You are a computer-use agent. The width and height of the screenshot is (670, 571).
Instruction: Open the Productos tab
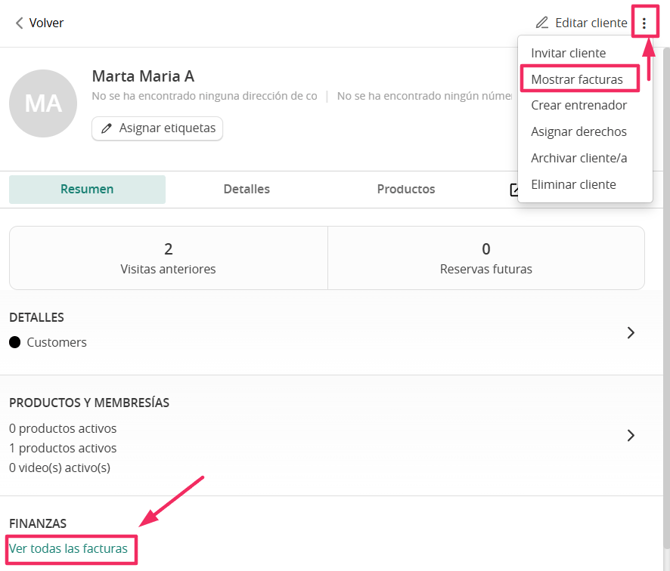[406, 189]
